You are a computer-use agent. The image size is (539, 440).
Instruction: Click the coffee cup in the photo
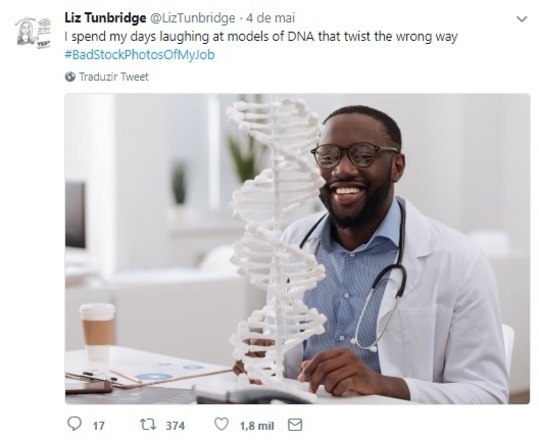point(98,331)
